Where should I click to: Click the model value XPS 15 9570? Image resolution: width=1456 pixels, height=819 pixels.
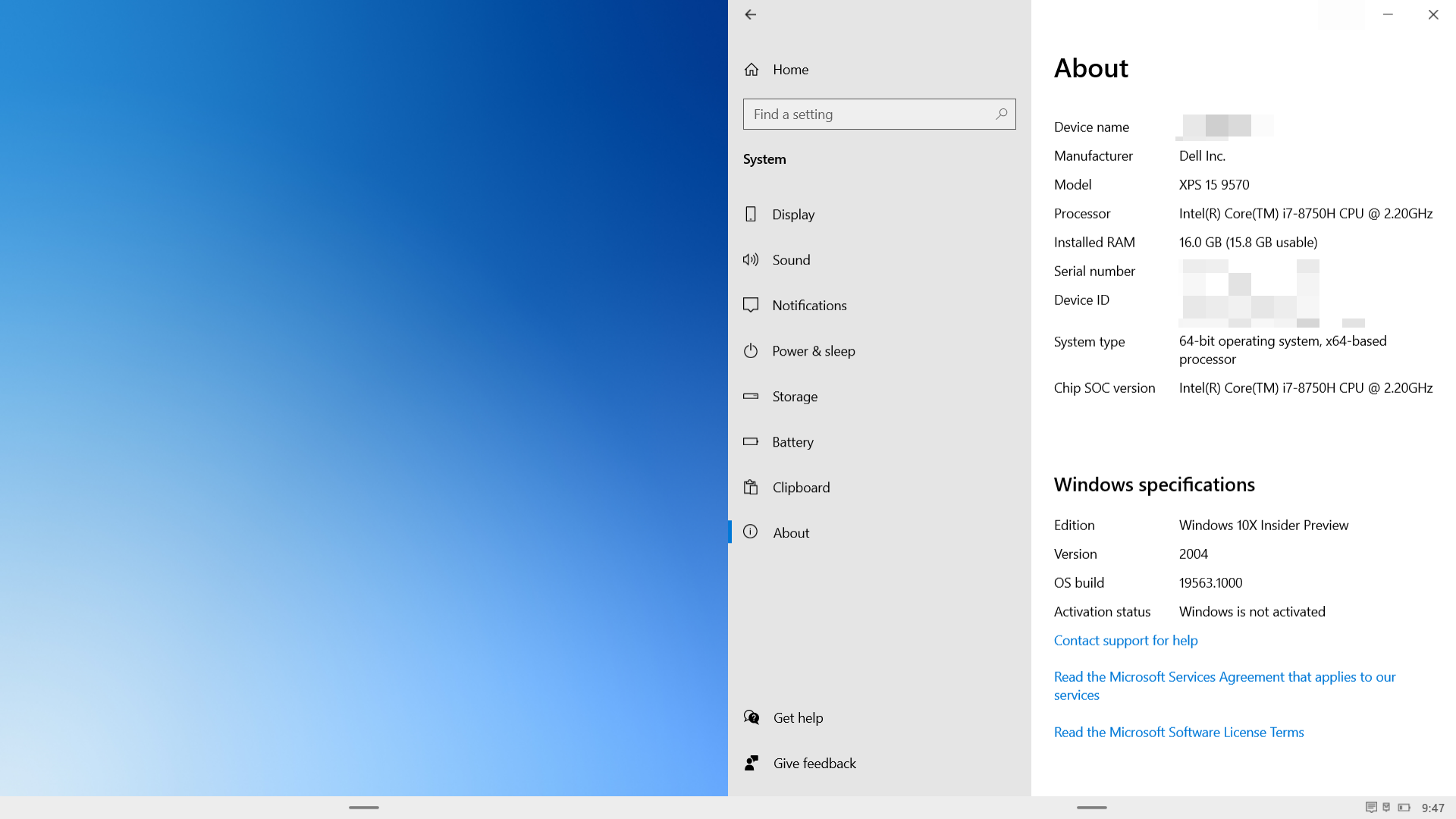pos(1214,185)
